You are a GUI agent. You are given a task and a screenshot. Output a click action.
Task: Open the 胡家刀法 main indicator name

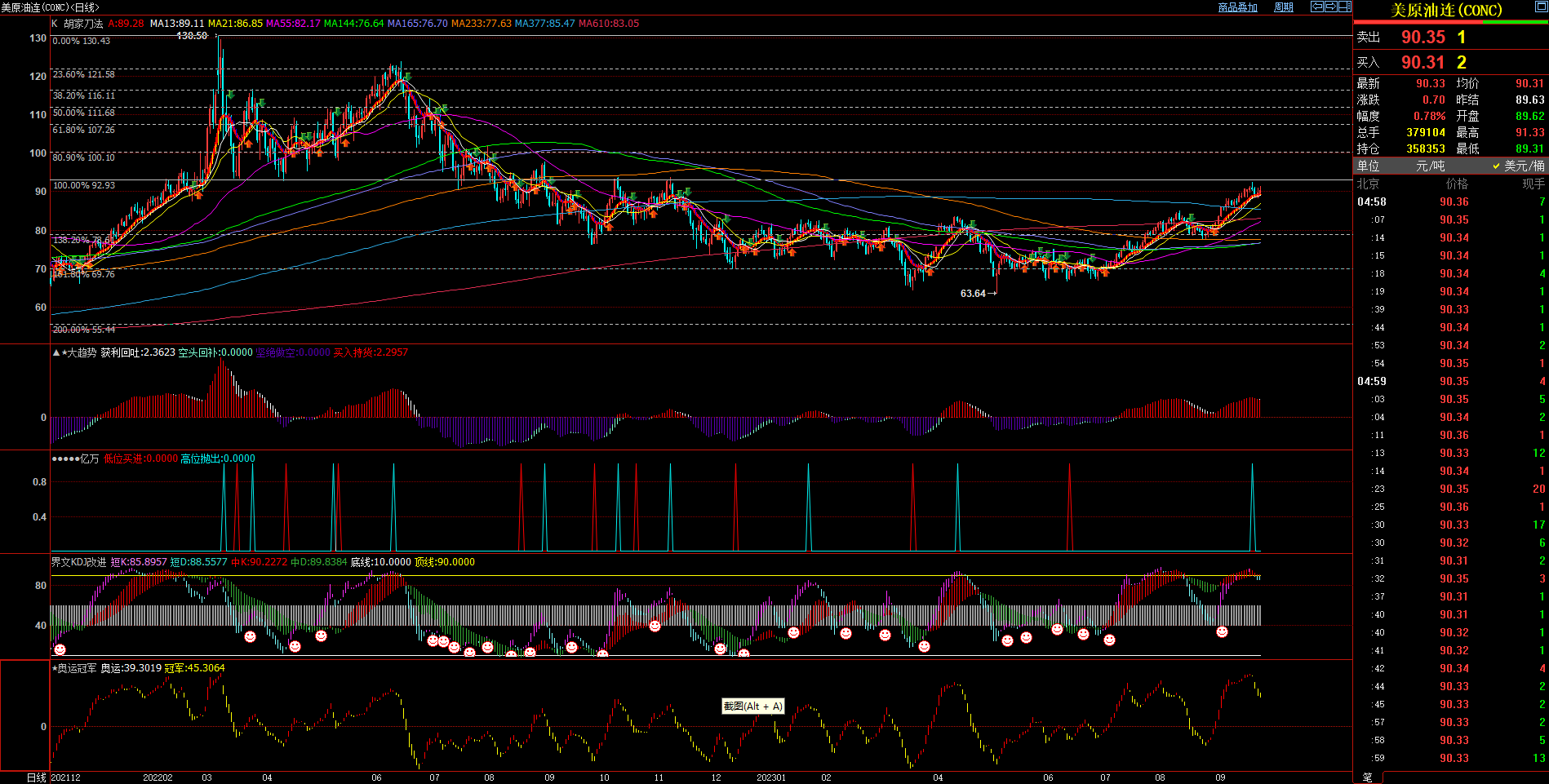tap(83, 24)
